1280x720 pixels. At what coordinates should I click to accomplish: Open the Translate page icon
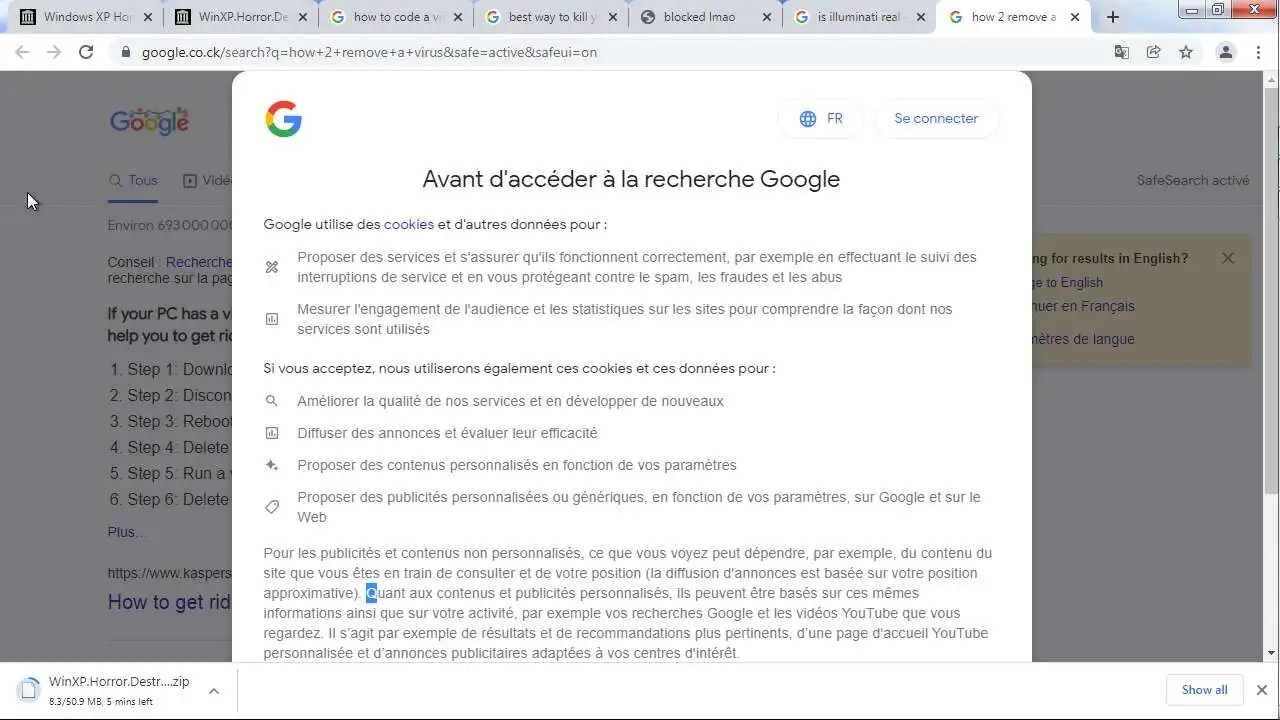pos(1122,52)
